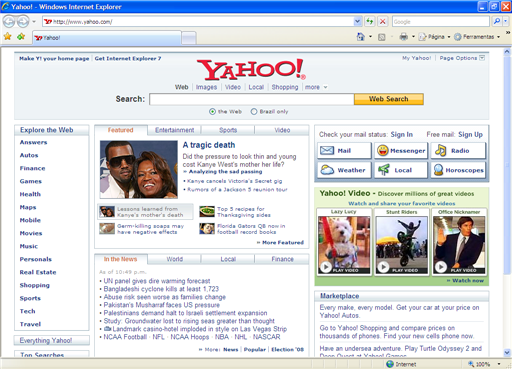The width and height of the screenshot is (512, 369).
Task: Click 'Everything Yahoo!' button
Action: 52,340
